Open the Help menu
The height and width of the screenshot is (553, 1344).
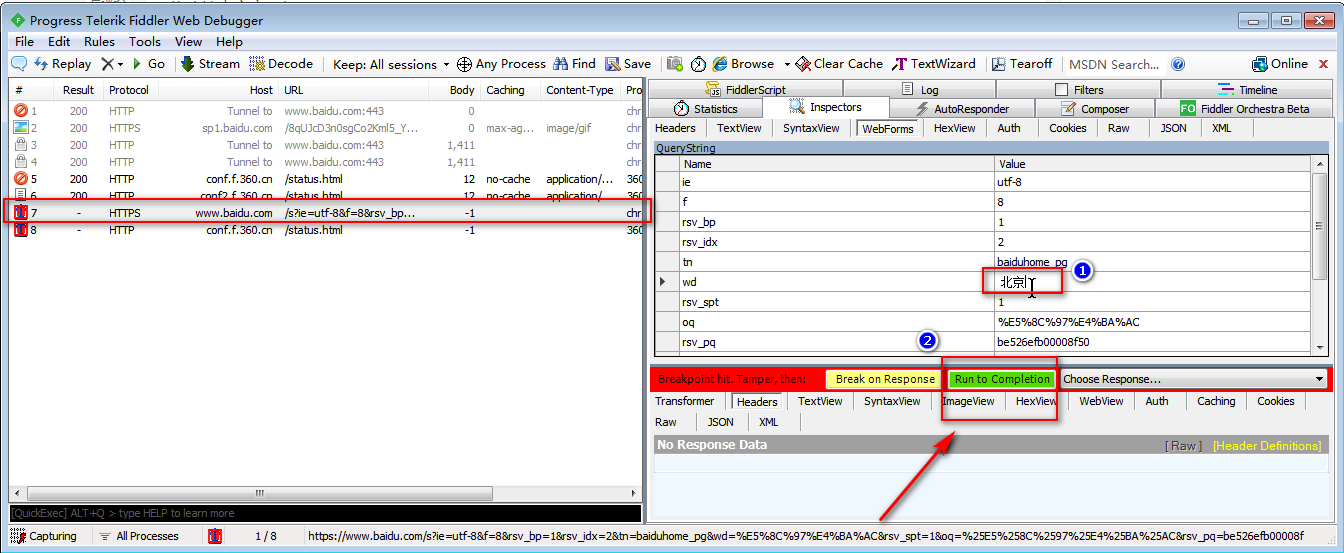coord(229,42)
